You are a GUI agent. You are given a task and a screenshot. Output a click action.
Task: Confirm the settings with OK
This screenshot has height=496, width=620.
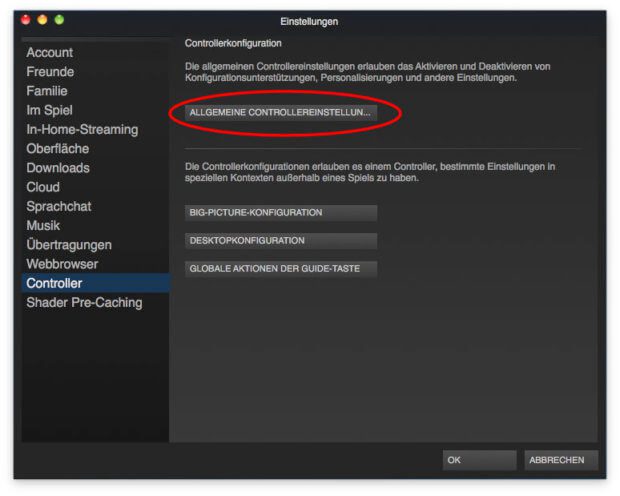[479, 460]
